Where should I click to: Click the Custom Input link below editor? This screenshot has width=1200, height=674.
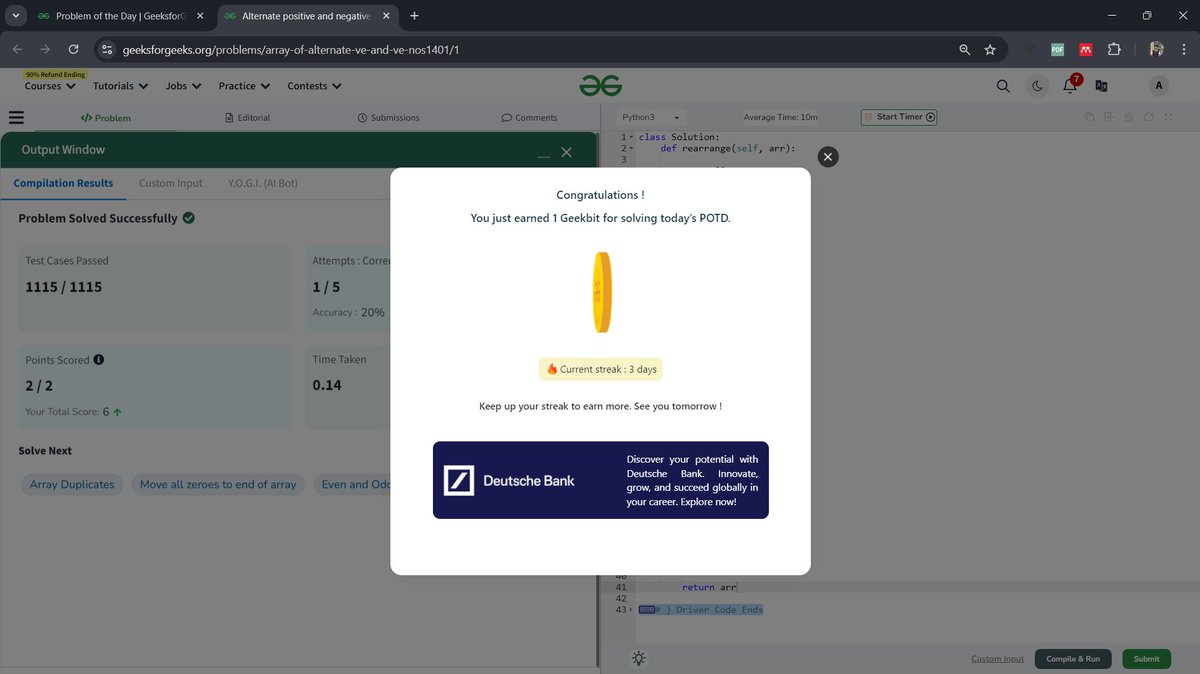click(997, 659)
